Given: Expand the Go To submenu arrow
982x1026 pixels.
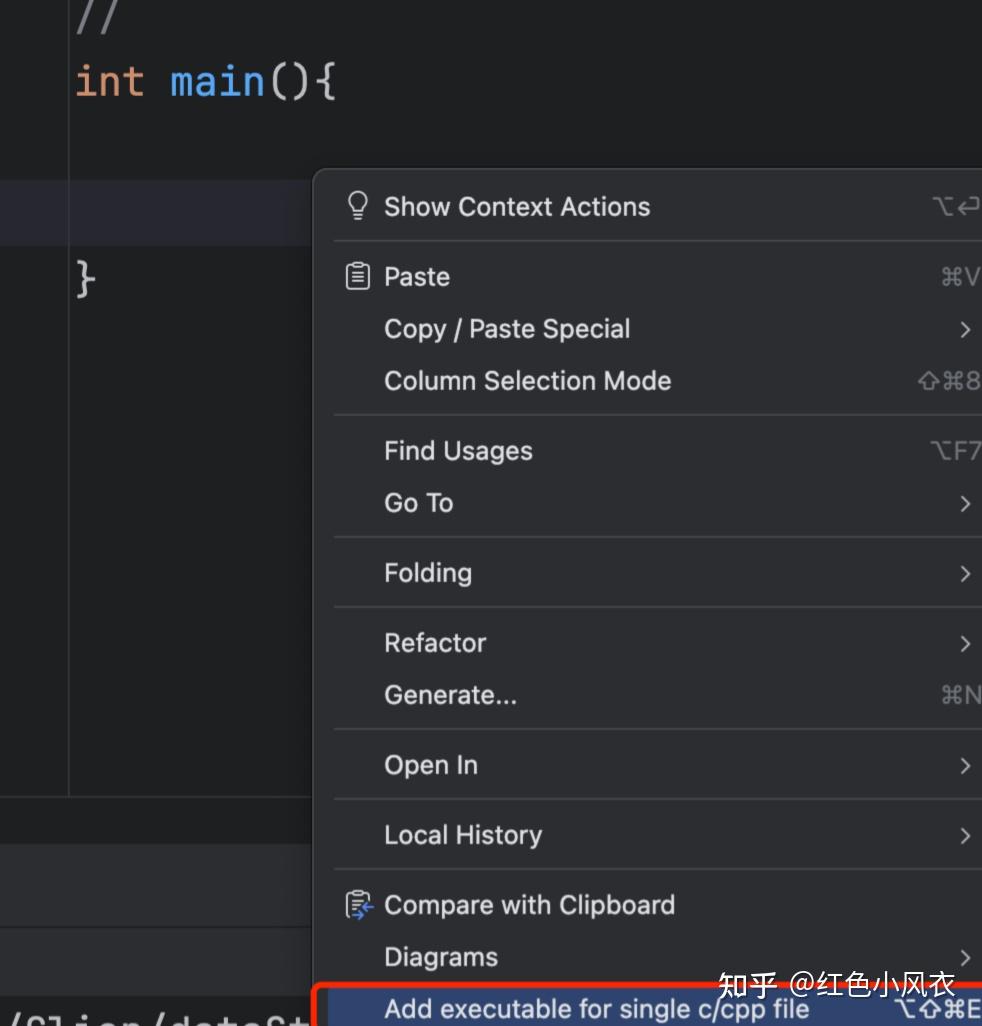Looking at the screenshot, I should click(964, 503).
